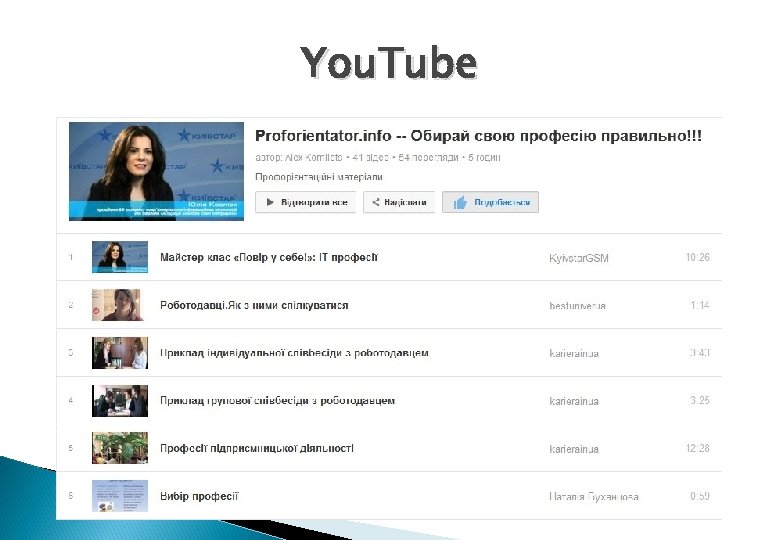Open channel 'bestunivertua' in second row
This screenshot has height=540, width=780.
click(x=577, y=306)
